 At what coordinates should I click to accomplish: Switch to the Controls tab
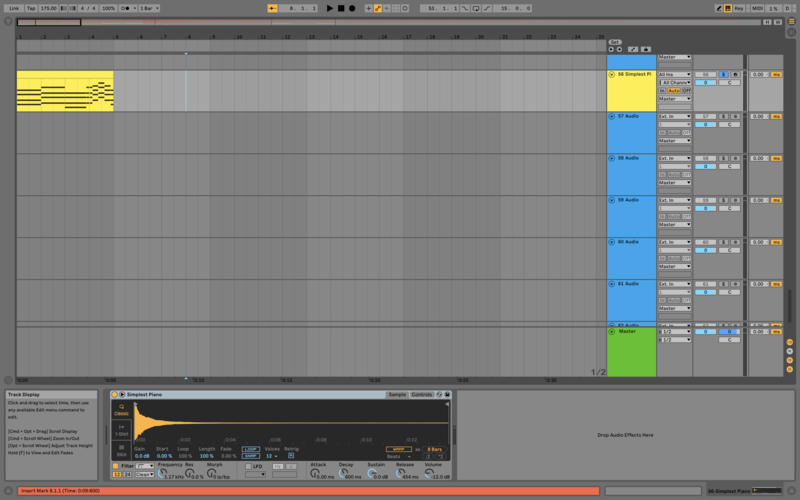click(422, 395)
